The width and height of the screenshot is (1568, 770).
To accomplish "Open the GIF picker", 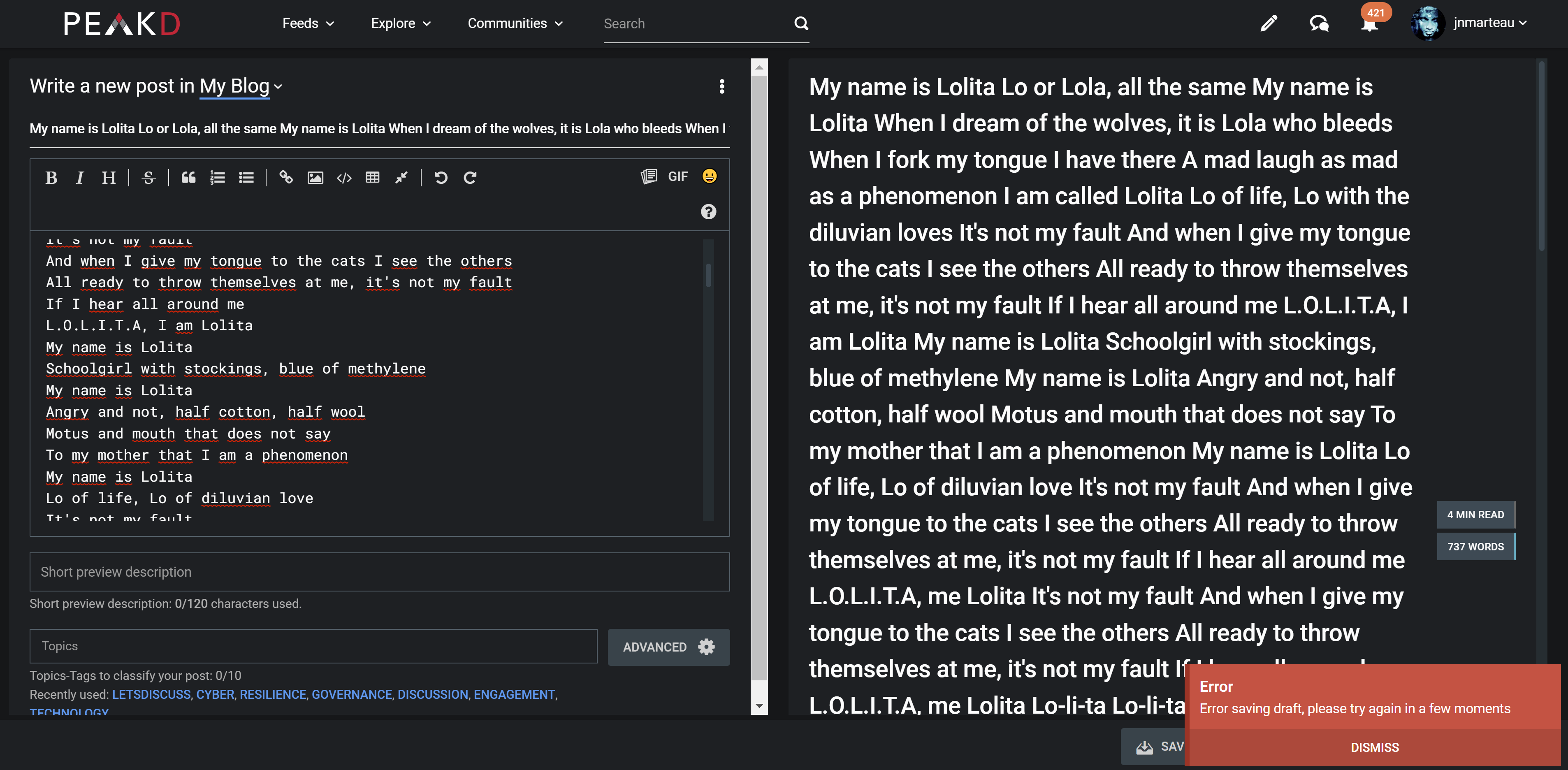I will pyautogui.click(x=677, y=176).
